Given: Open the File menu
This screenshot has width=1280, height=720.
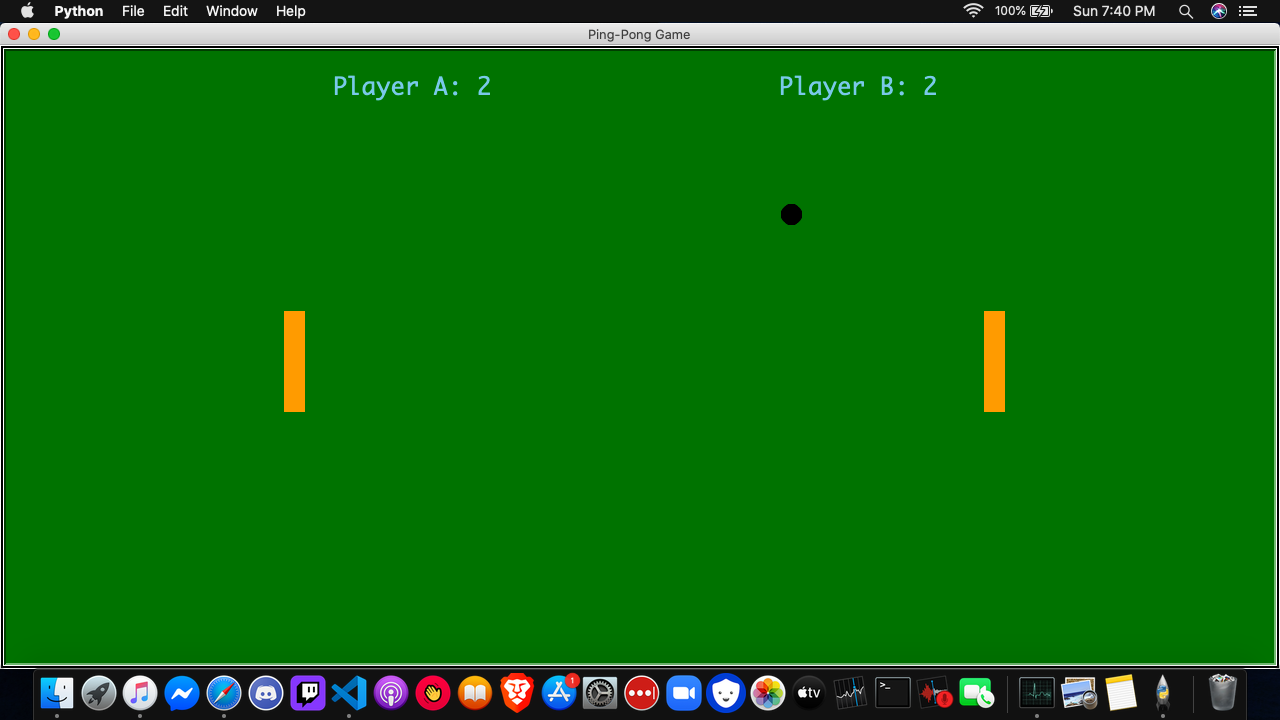Looking at the screenshot, I should [x=133, y=11].
